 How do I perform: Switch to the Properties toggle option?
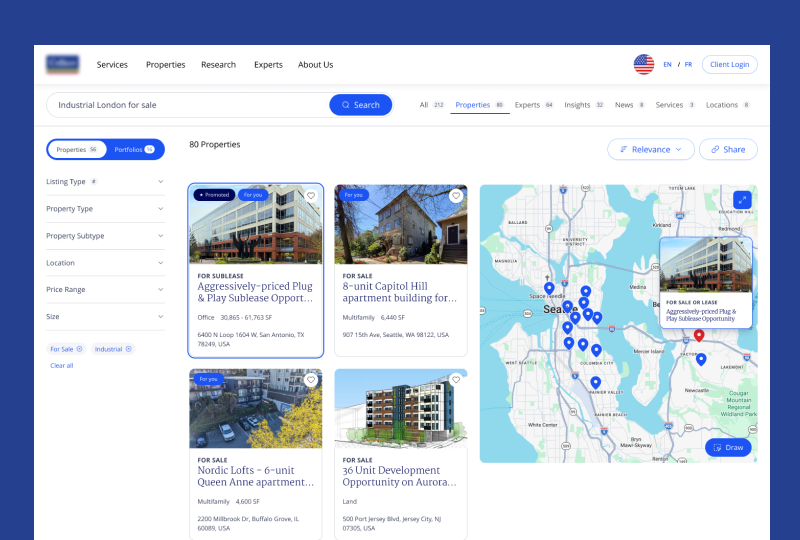tap(77, 150)
